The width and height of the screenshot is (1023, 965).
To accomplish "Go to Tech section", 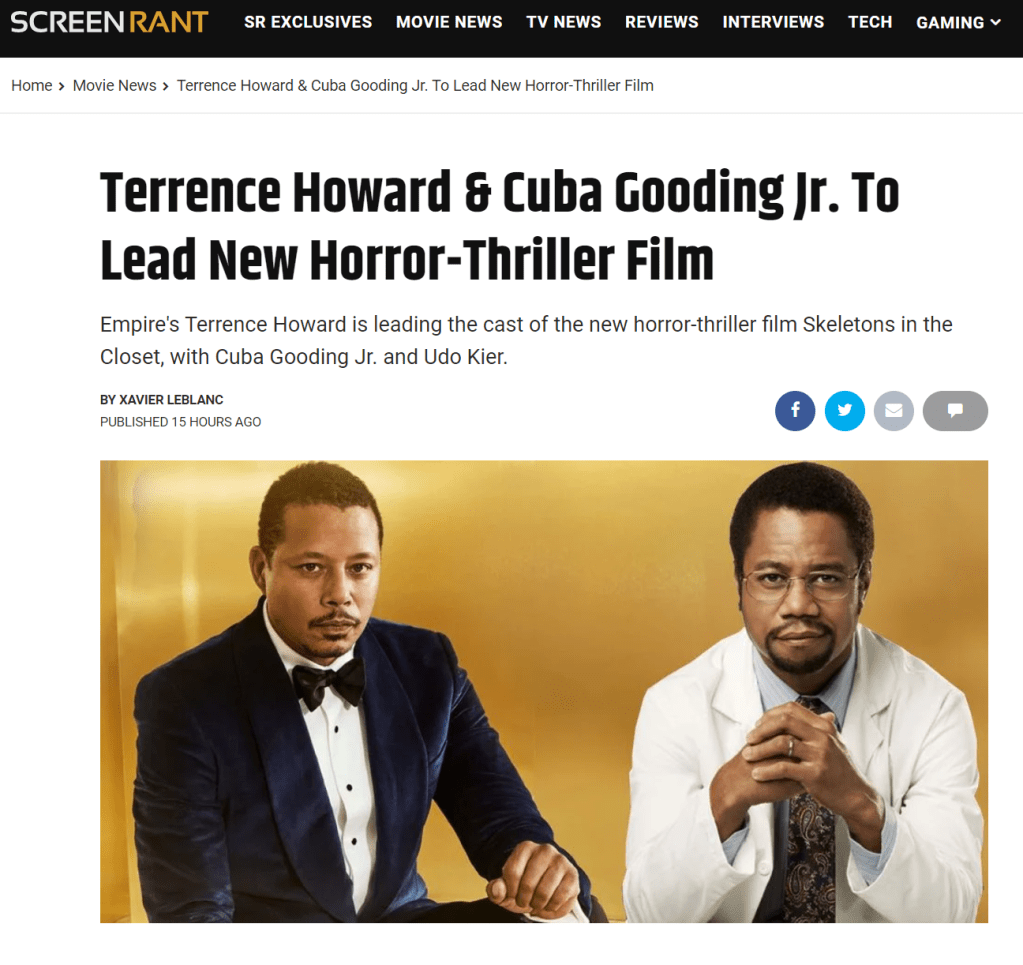I will [870, 22].
